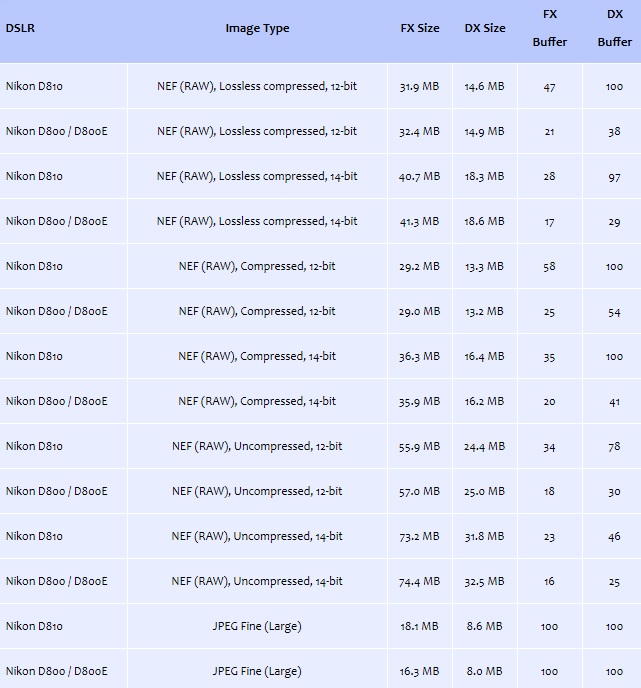The image size is (641, 688).
Task: Click the 31.9 MB FX size cell
Action: pyautogui.click(x=419, y=87)
